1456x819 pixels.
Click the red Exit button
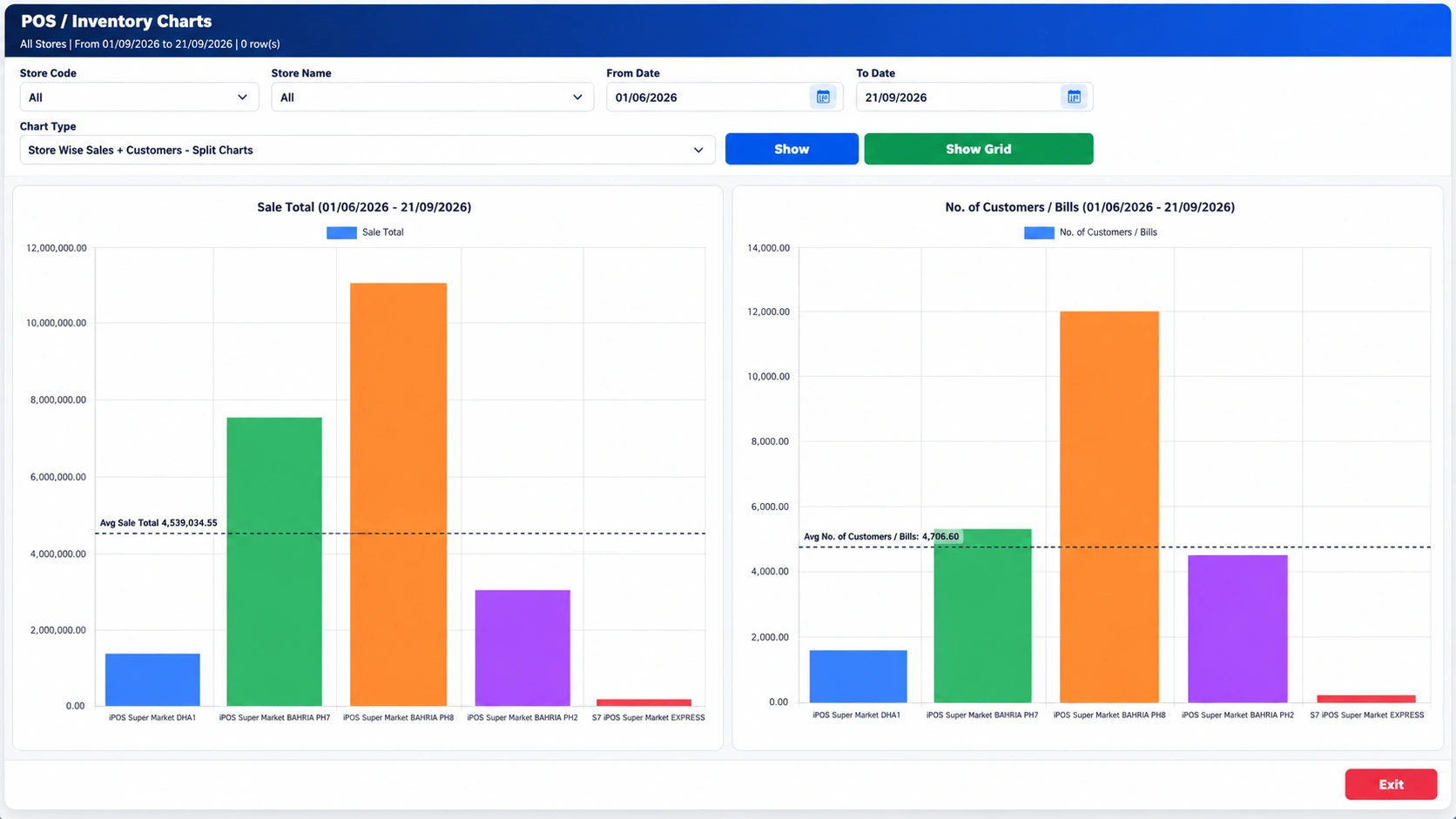point(1391,784)
